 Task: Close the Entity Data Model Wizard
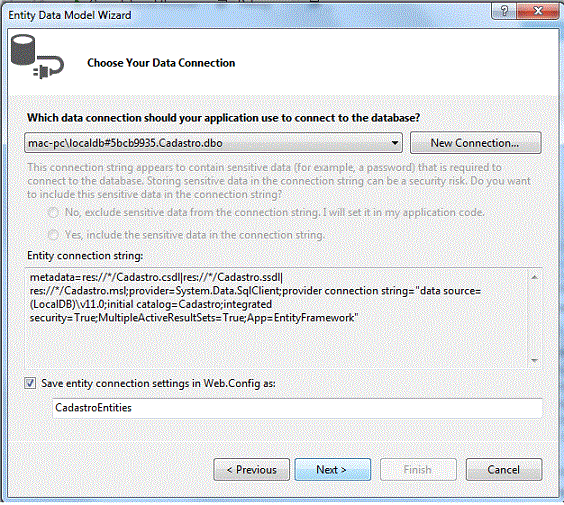pyautogui.click(x=538, y=11)
